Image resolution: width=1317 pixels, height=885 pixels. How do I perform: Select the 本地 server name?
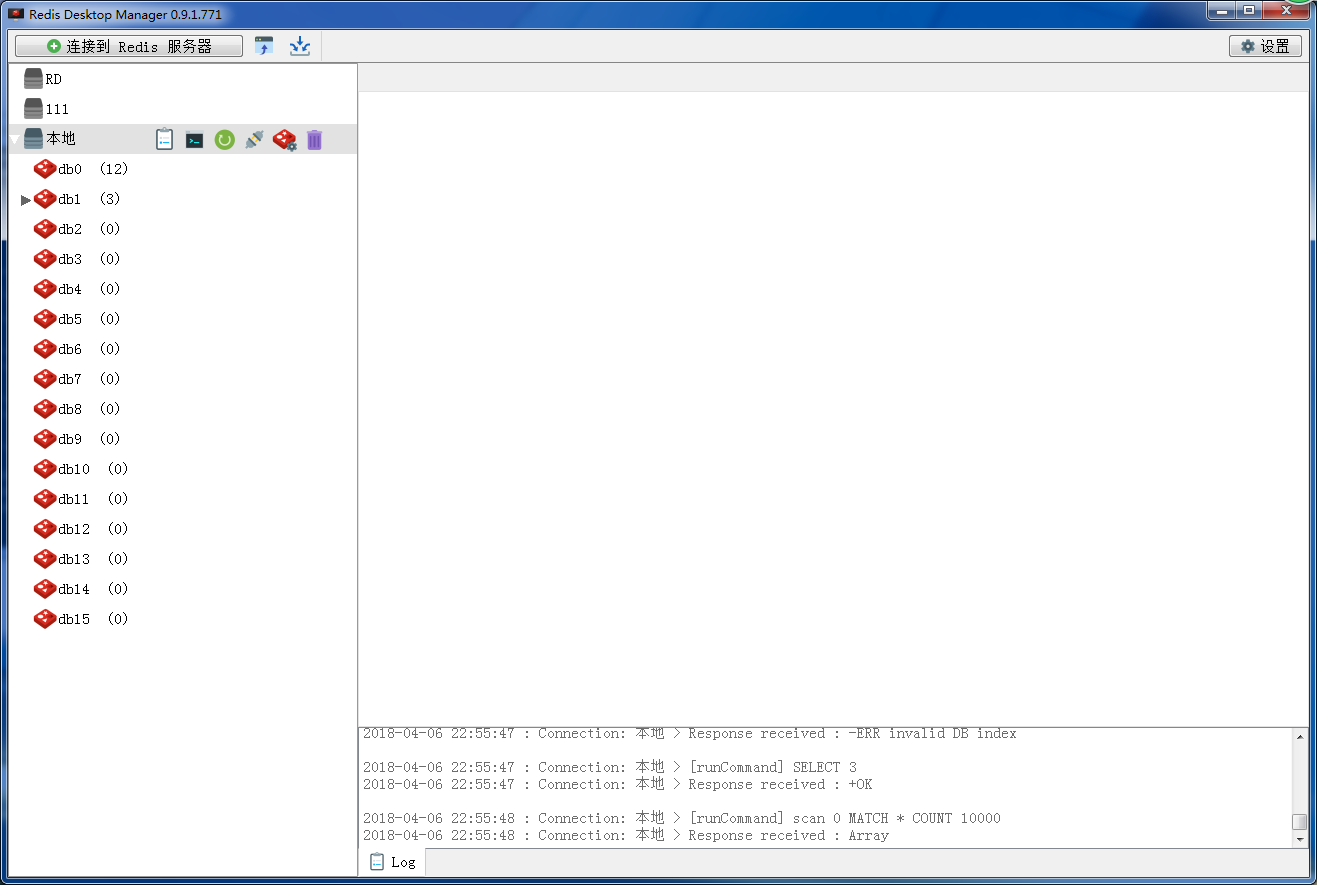point(61,139)
